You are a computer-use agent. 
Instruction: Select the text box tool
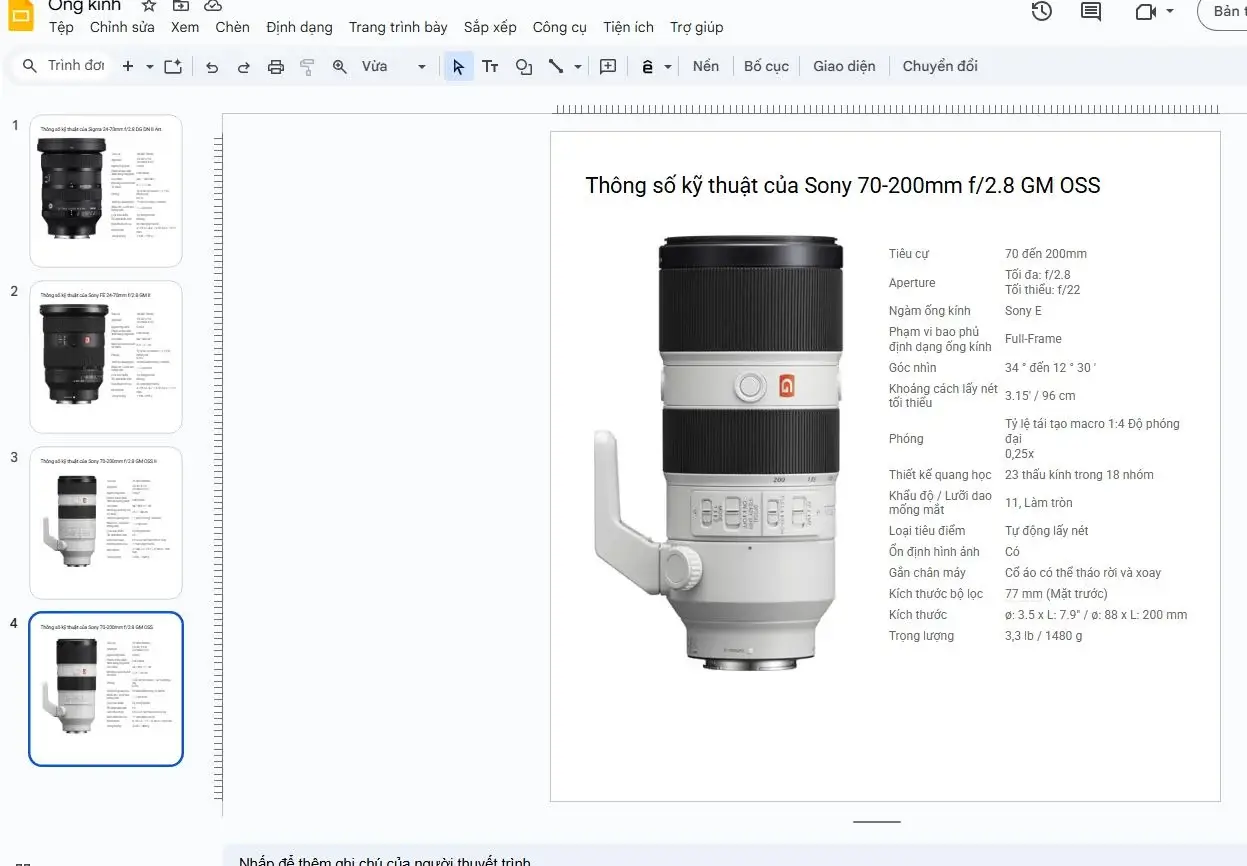tap(490, 67)
